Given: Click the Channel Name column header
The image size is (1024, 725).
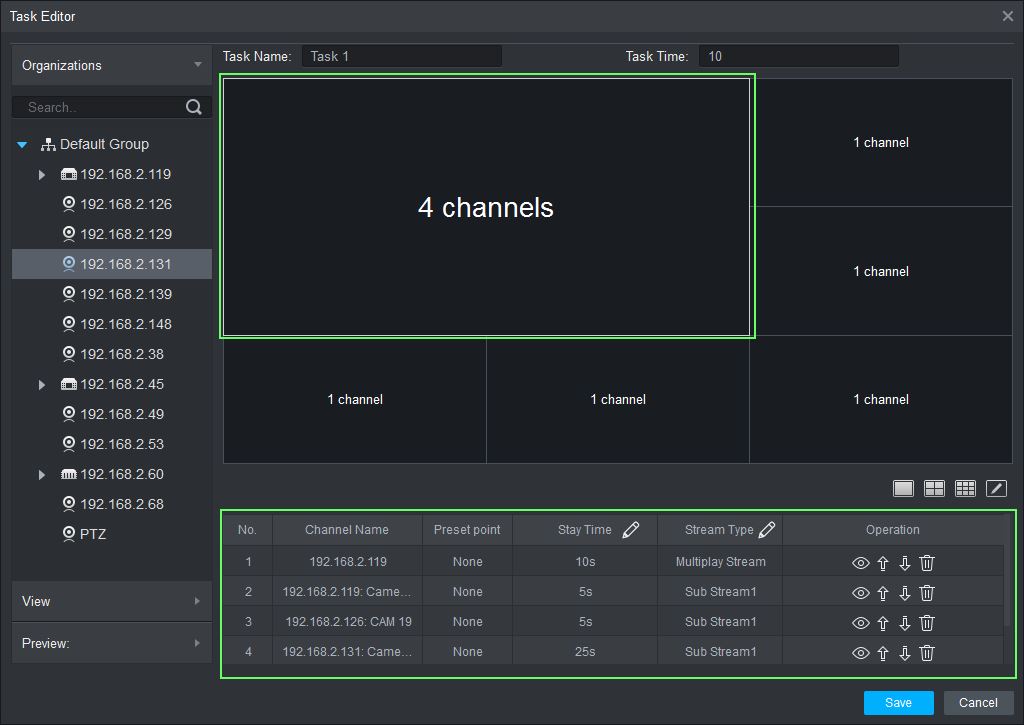Looking at the screenshot, I should point(347,530).
